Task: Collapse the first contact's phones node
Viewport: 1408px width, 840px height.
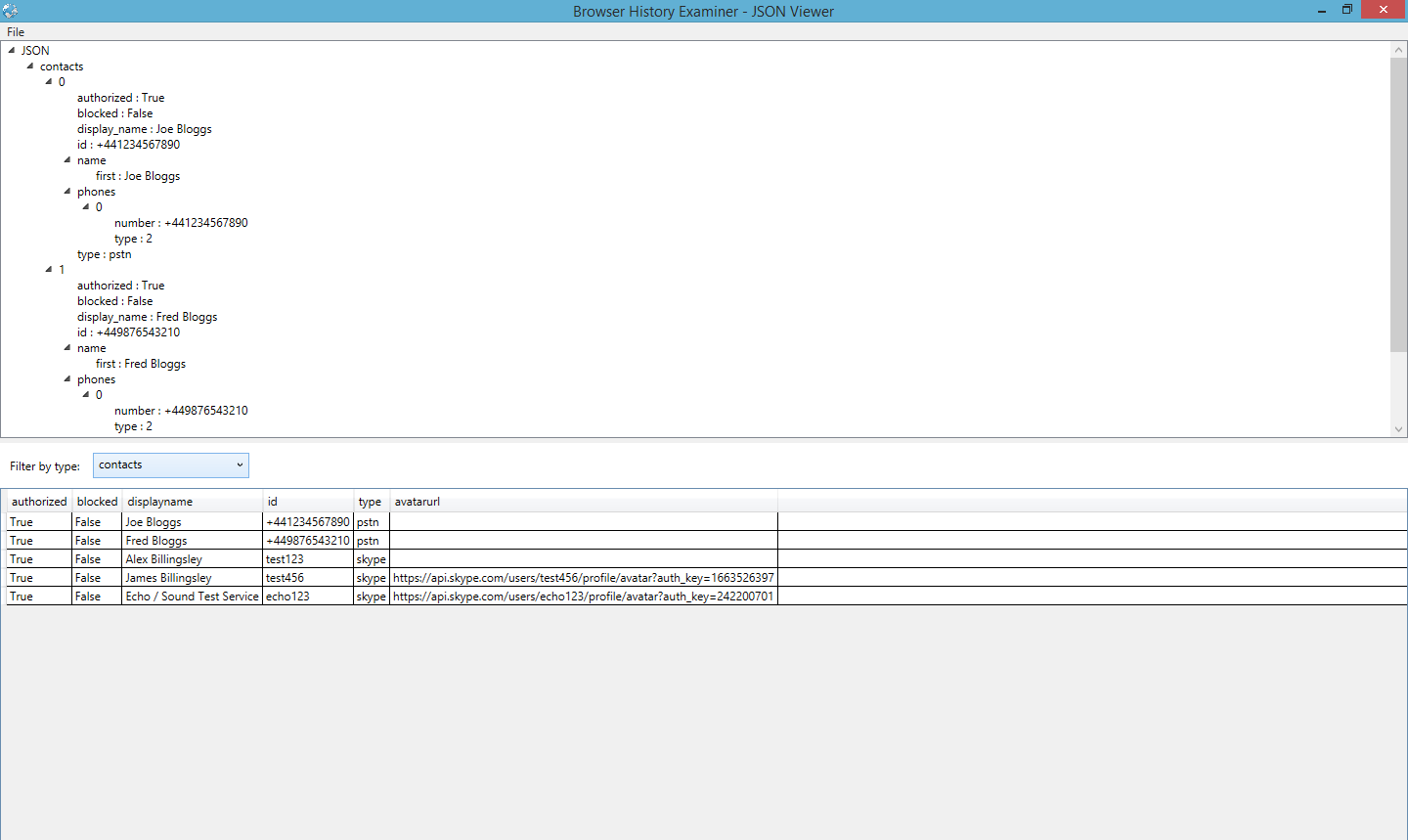Action: click(67, 192)
